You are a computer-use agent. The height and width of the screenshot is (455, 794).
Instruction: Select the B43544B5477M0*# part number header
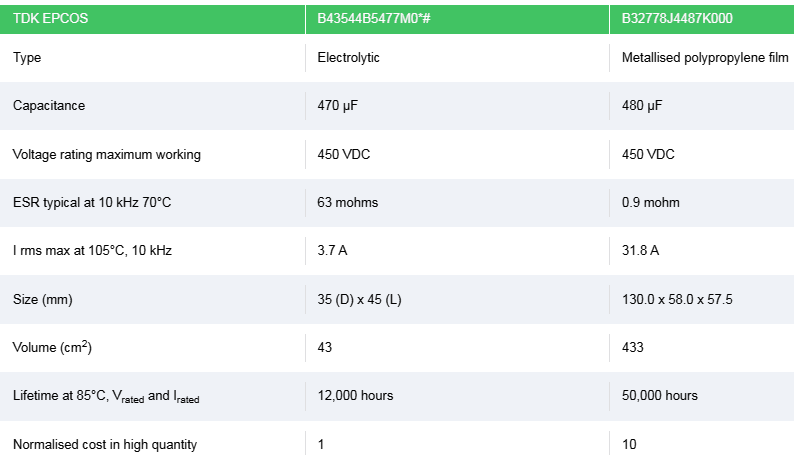tap(374, 18)
